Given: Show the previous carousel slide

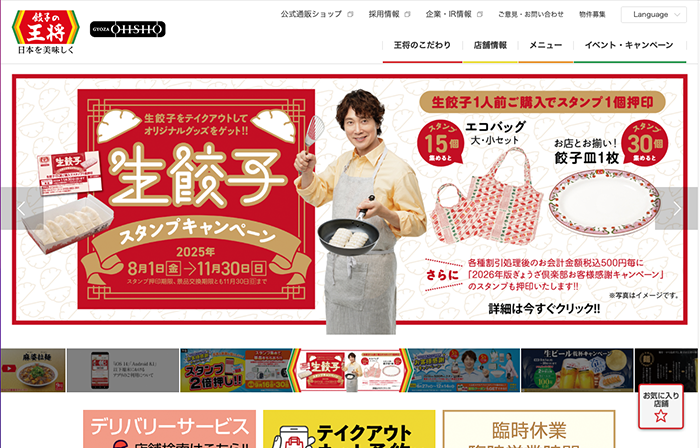Looking at the screenshot, I should 22,208.
